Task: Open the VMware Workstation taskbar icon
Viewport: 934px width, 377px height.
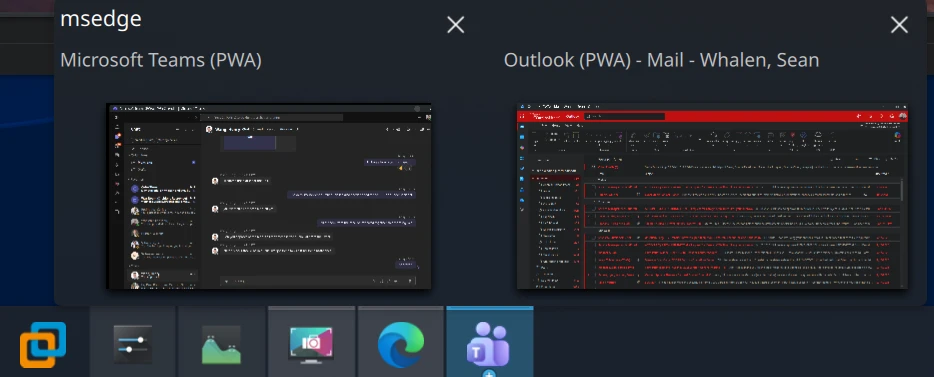Action: click(43, 345)
